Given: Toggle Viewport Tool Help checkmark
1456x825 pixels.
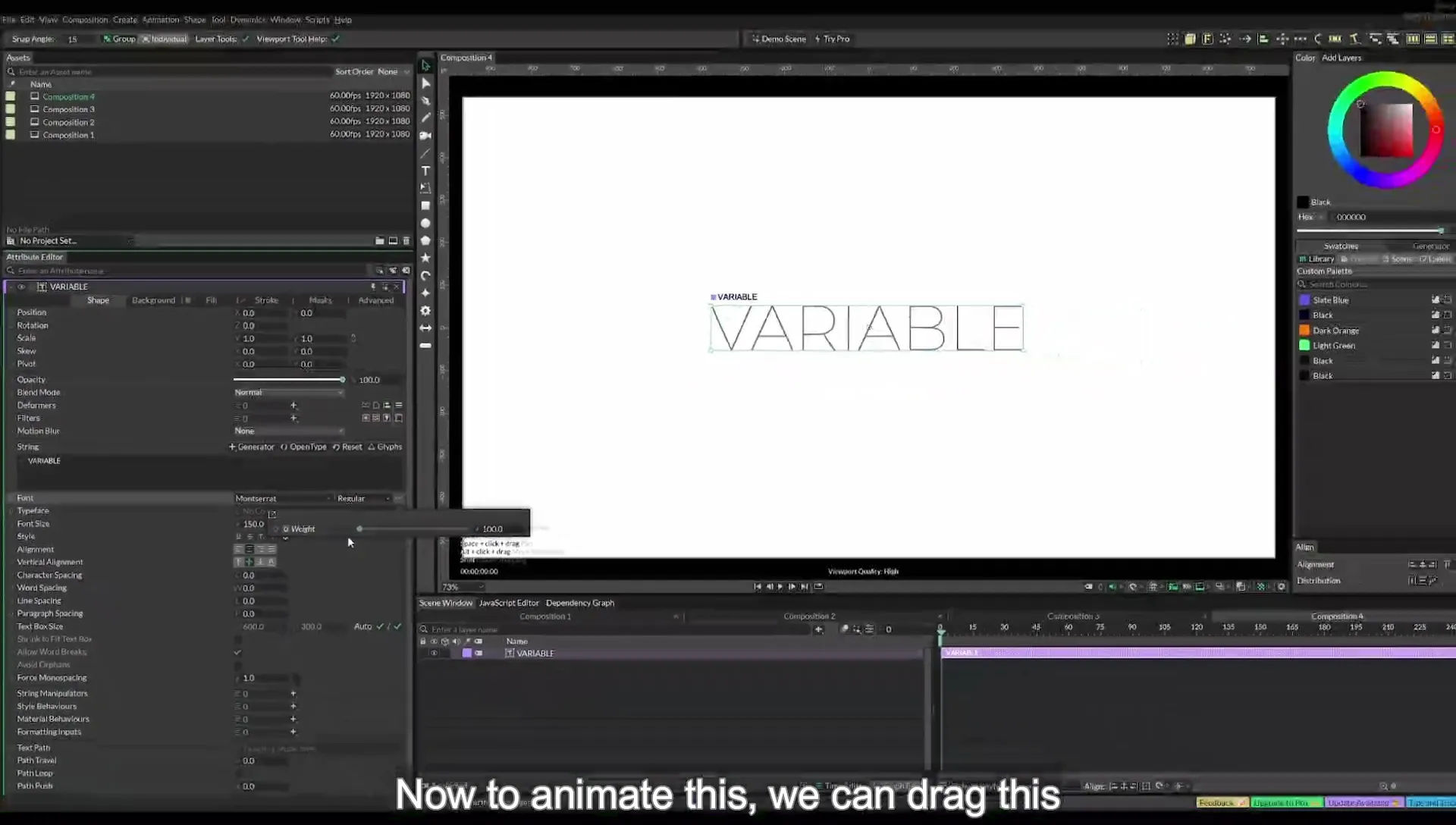Looking at the screenshot, I should (335, 39).
